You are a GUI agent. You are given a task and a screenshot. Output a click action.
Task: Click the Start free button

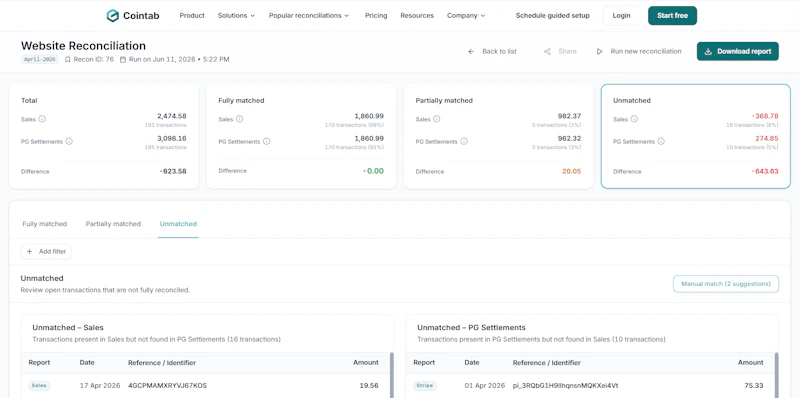[672, 16]
